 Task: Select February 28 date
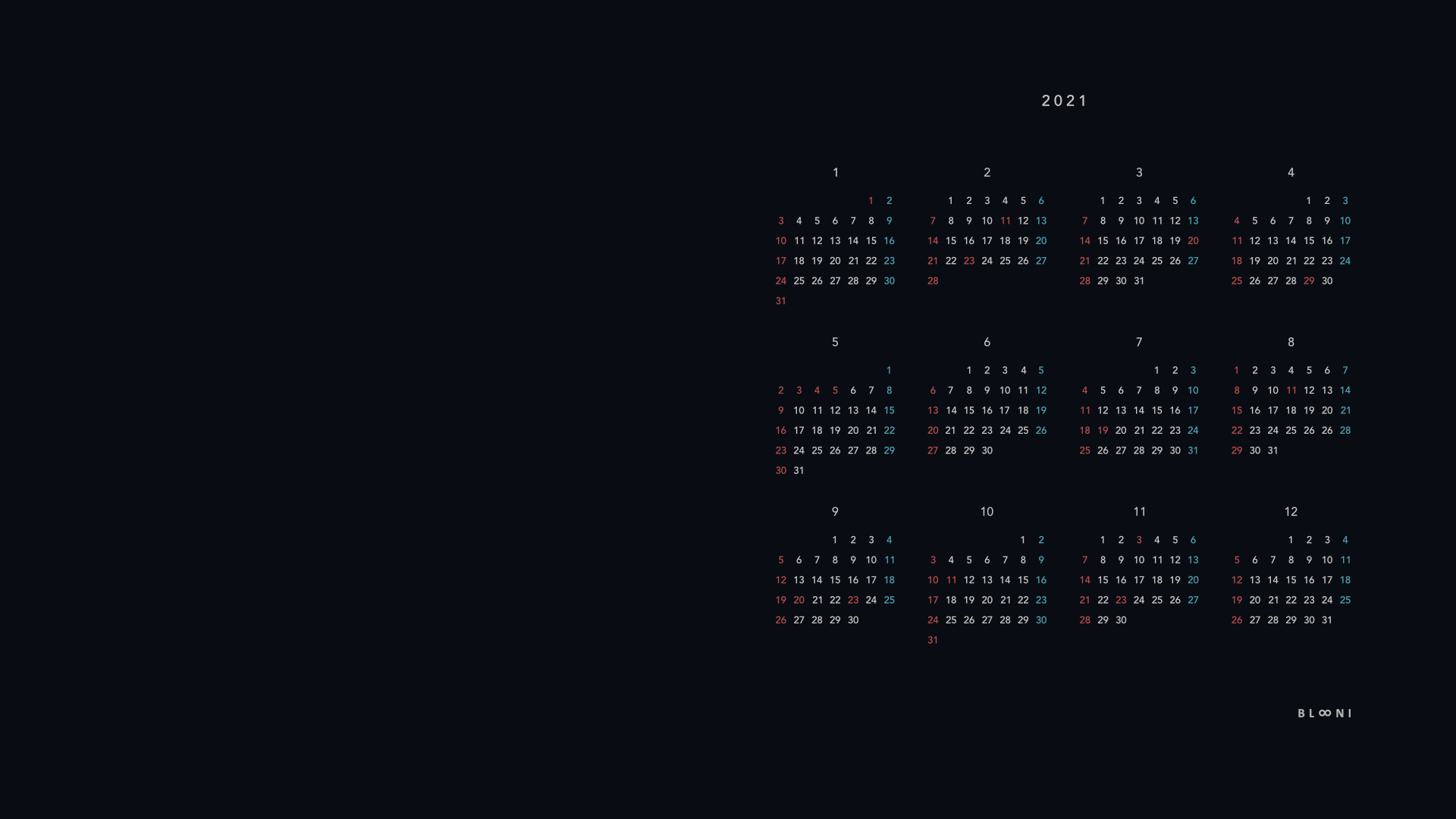(x=932, y=280)
